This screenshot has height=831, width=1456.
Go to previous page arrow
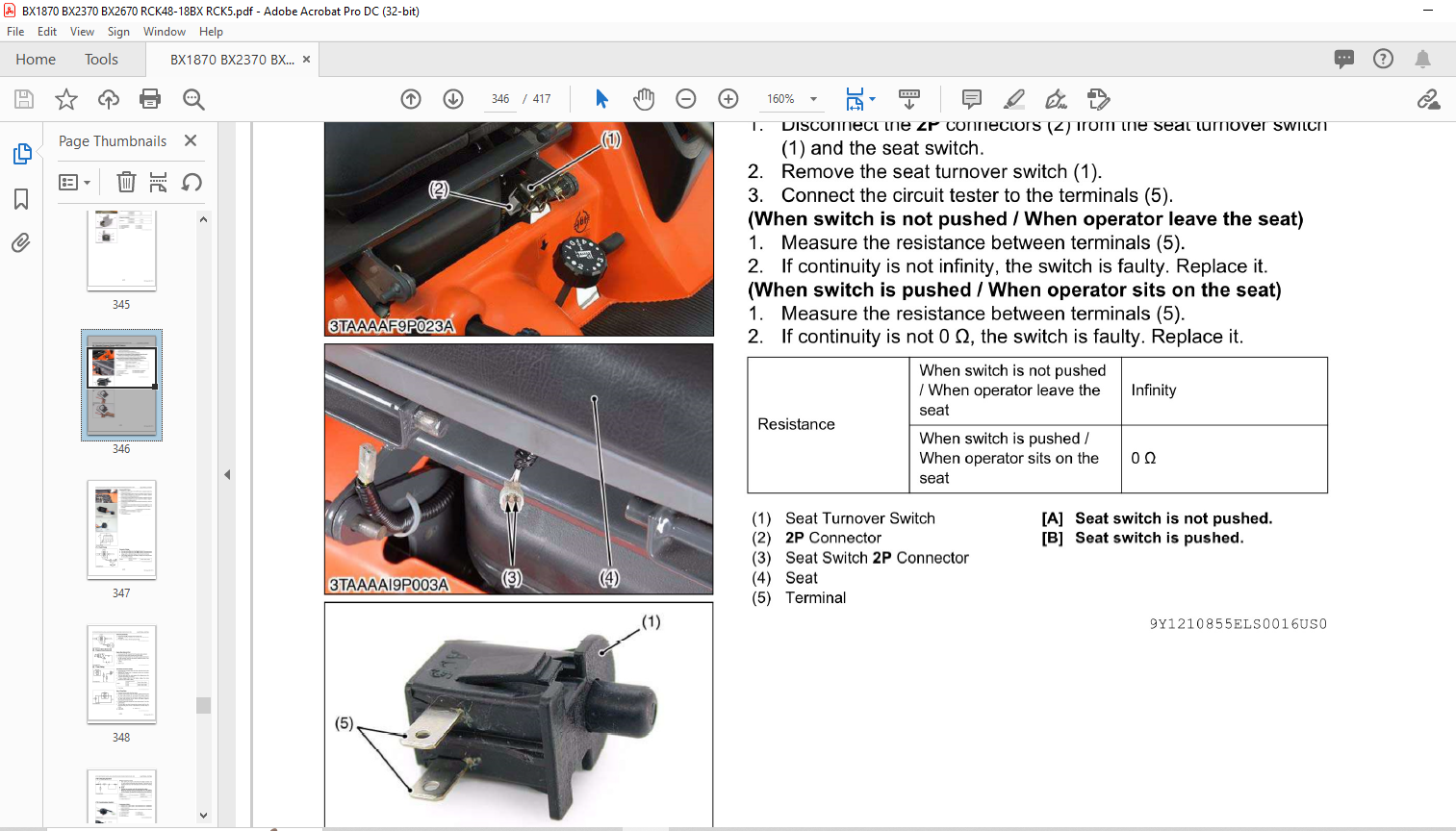tap(411, 99)
